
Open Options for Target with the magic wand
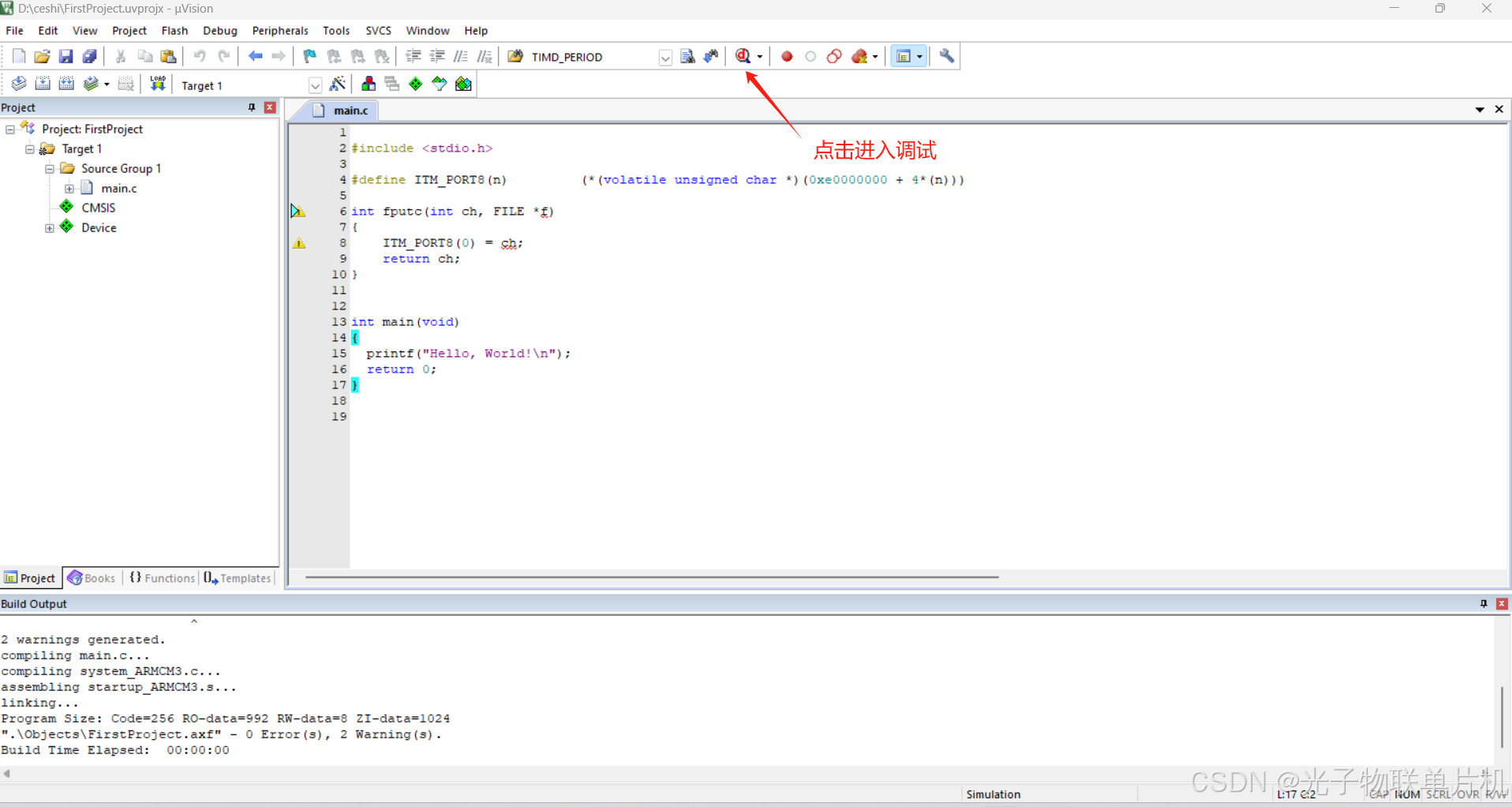point(338,84)
